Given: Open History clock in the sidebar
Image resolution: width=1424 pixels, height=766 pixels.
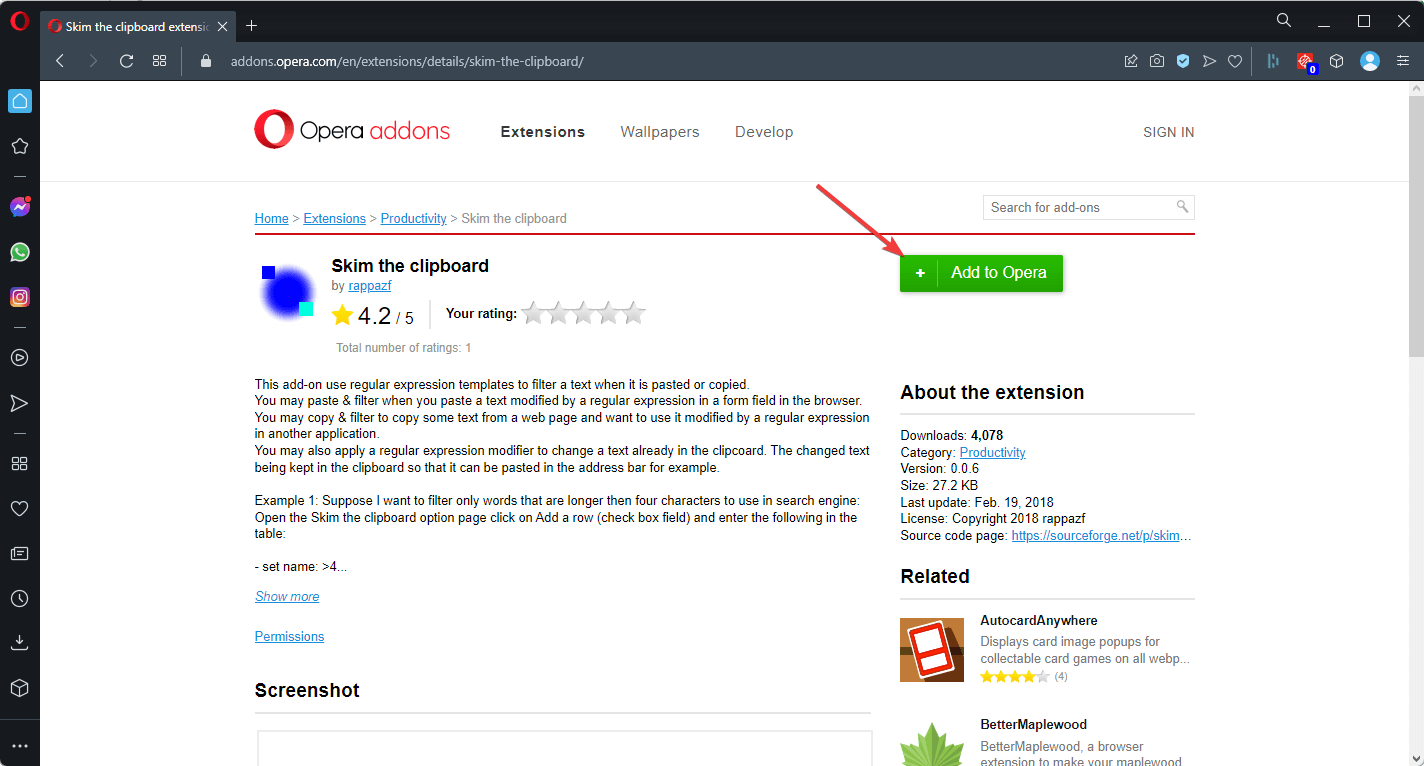Looking at the screenshot, I should click(x=19, y=598).
